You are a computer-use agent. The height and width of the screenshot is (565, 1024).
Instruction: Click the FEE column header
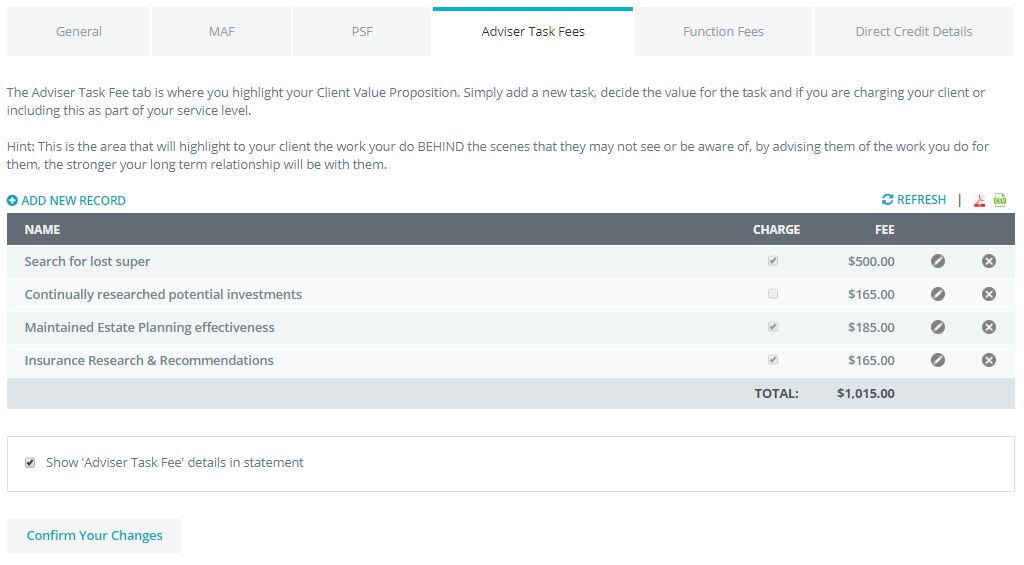coord(885,230)
